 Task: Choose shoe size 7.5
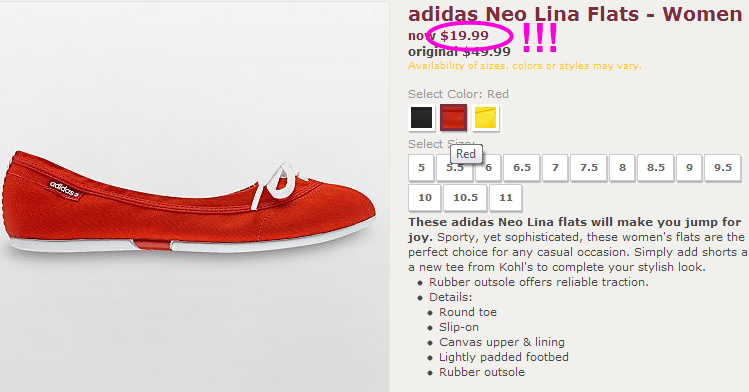tap(588, 168)
